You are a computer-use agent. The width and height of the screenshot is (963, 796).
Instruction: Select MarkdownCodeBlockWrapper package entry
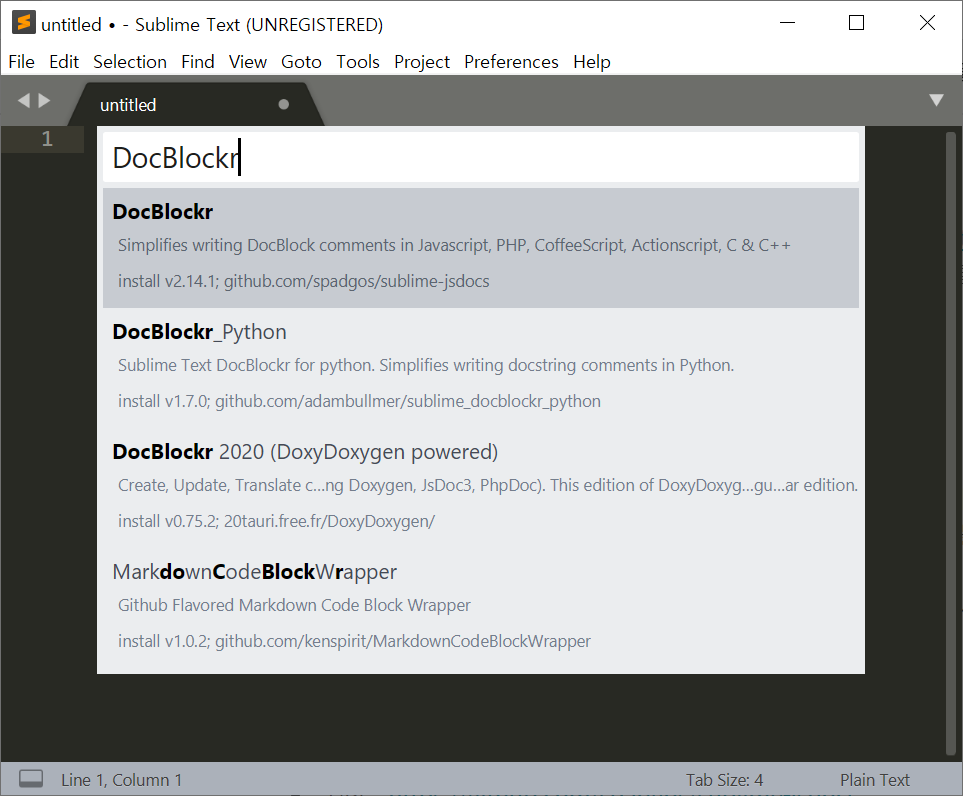pyautogui.click(x=480, y=607)
